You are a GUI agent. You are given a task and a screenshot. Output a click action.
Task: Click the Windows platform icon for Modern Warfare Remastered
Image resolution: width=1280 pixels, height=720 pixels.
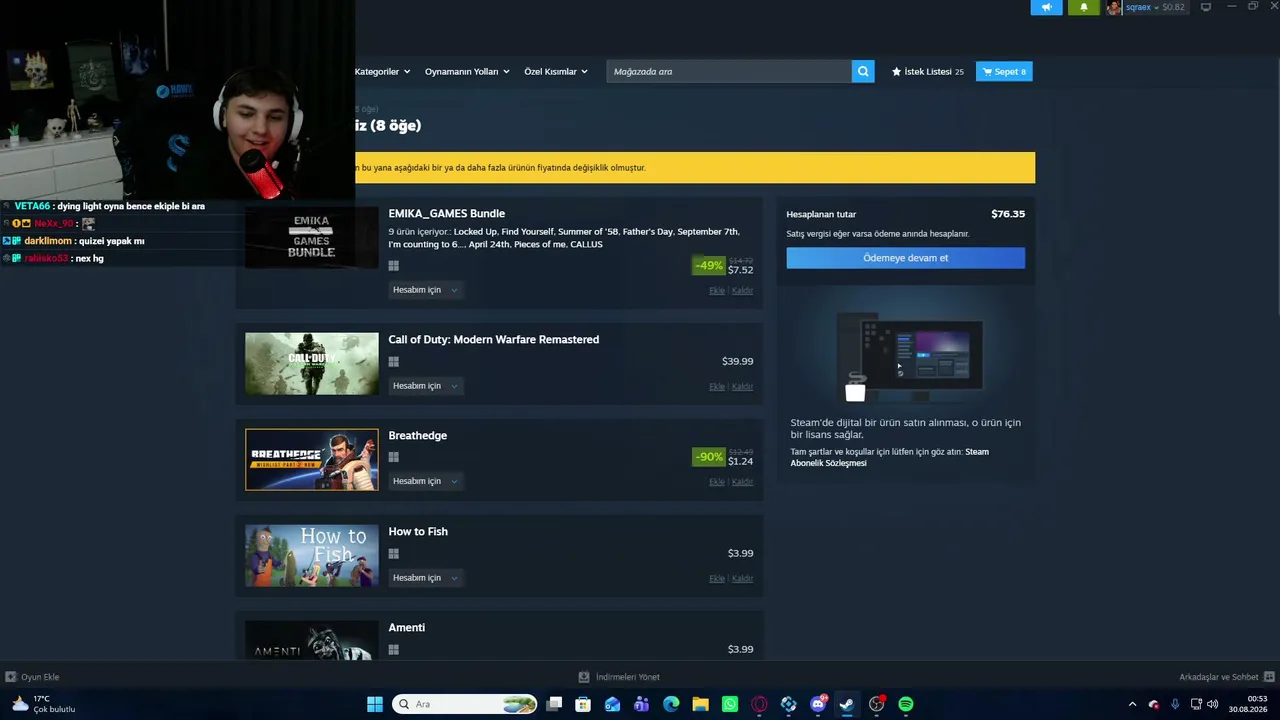(x=394, y=362)
